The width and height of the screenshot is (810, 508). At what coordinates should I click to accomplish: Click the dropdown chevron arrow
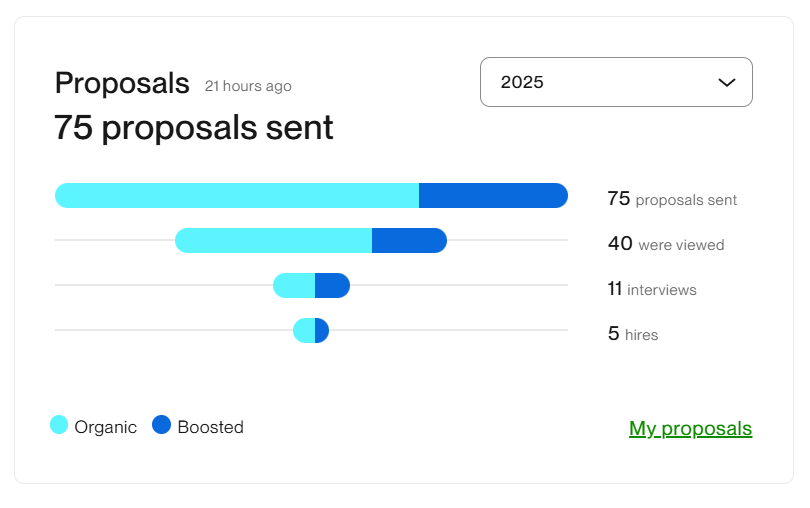[727, 83]
